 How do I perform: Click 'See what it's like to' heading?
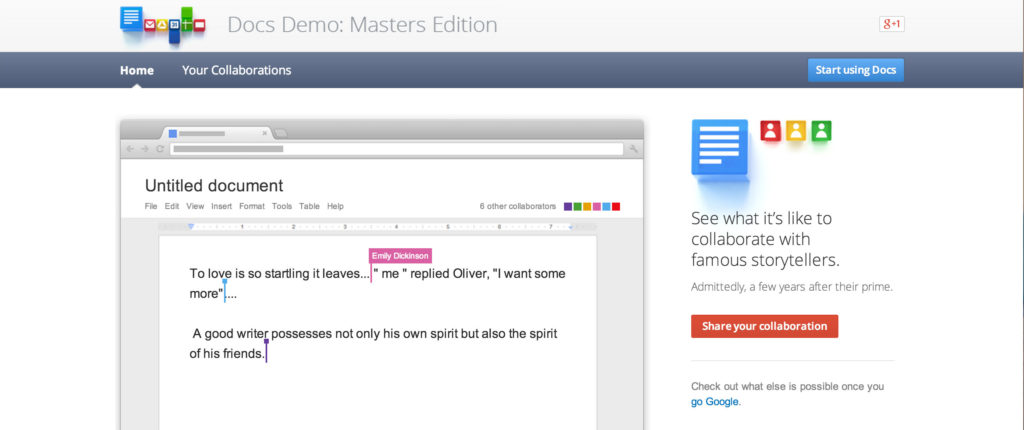(x=761, y=218)
